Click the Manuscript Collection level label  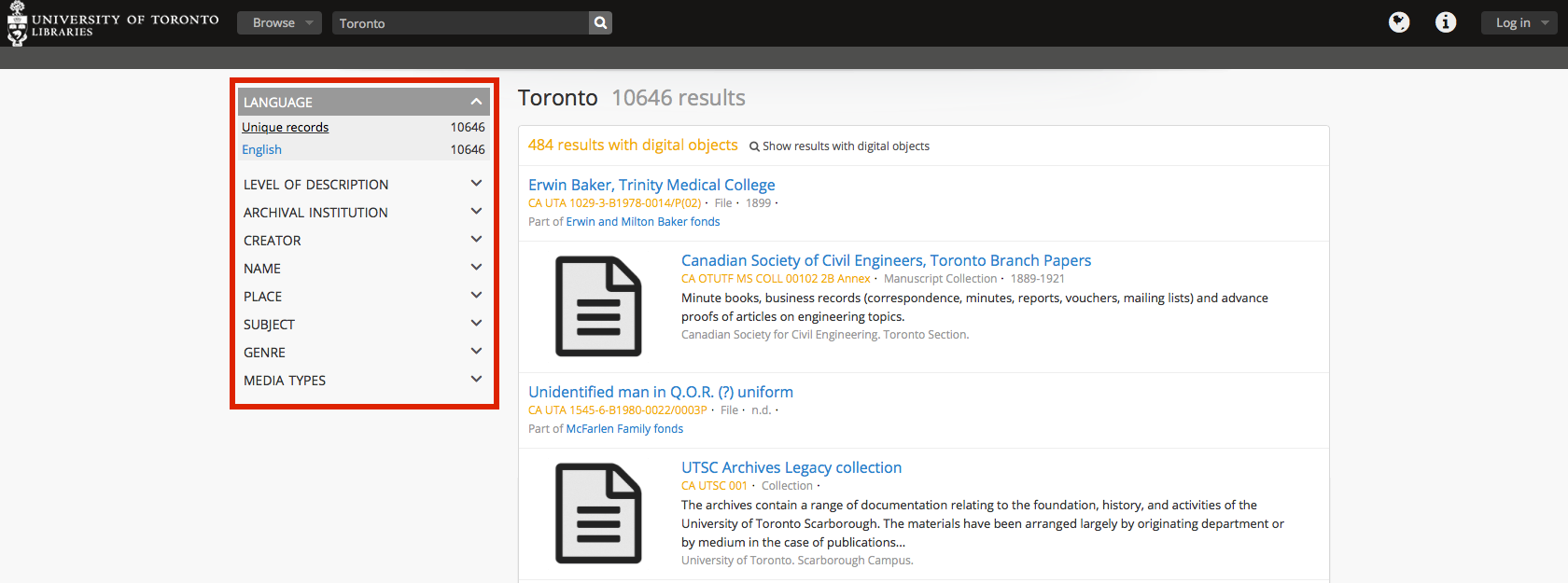[940, 279]
